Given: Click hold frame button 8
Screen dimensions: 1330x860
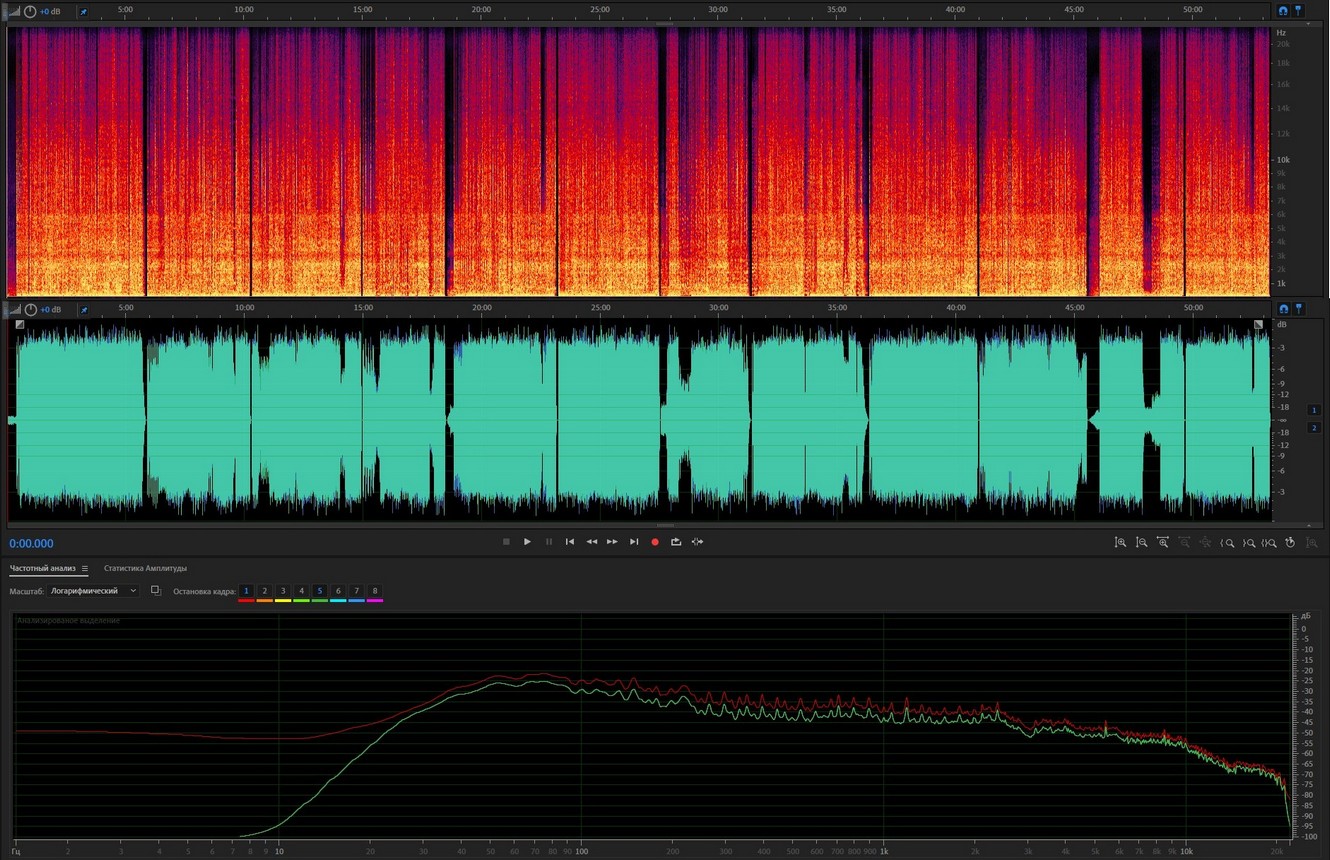Looking at the screenshot, I should 375,591.
